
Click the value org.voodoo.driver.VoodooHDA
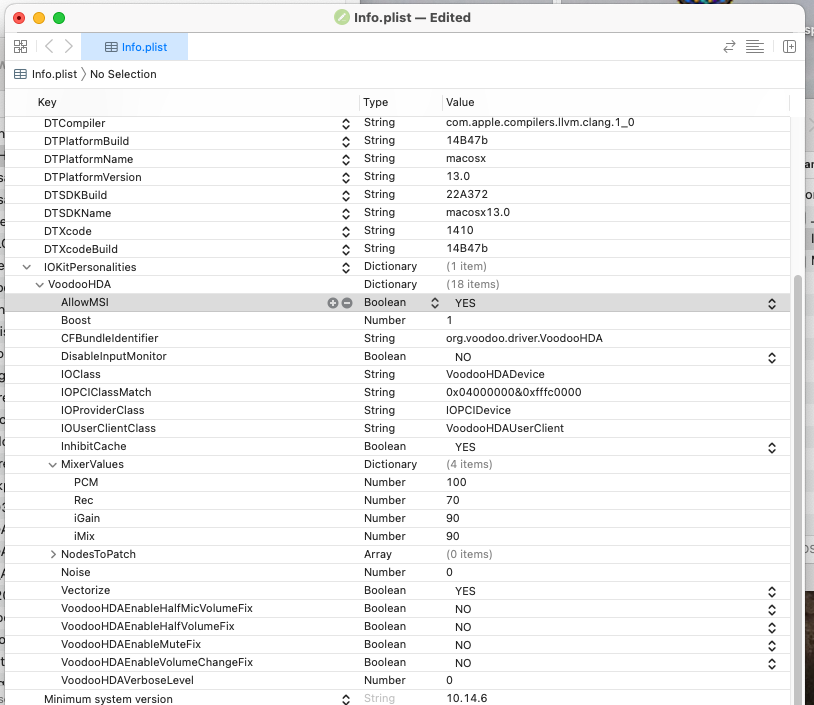pos(524,338)
